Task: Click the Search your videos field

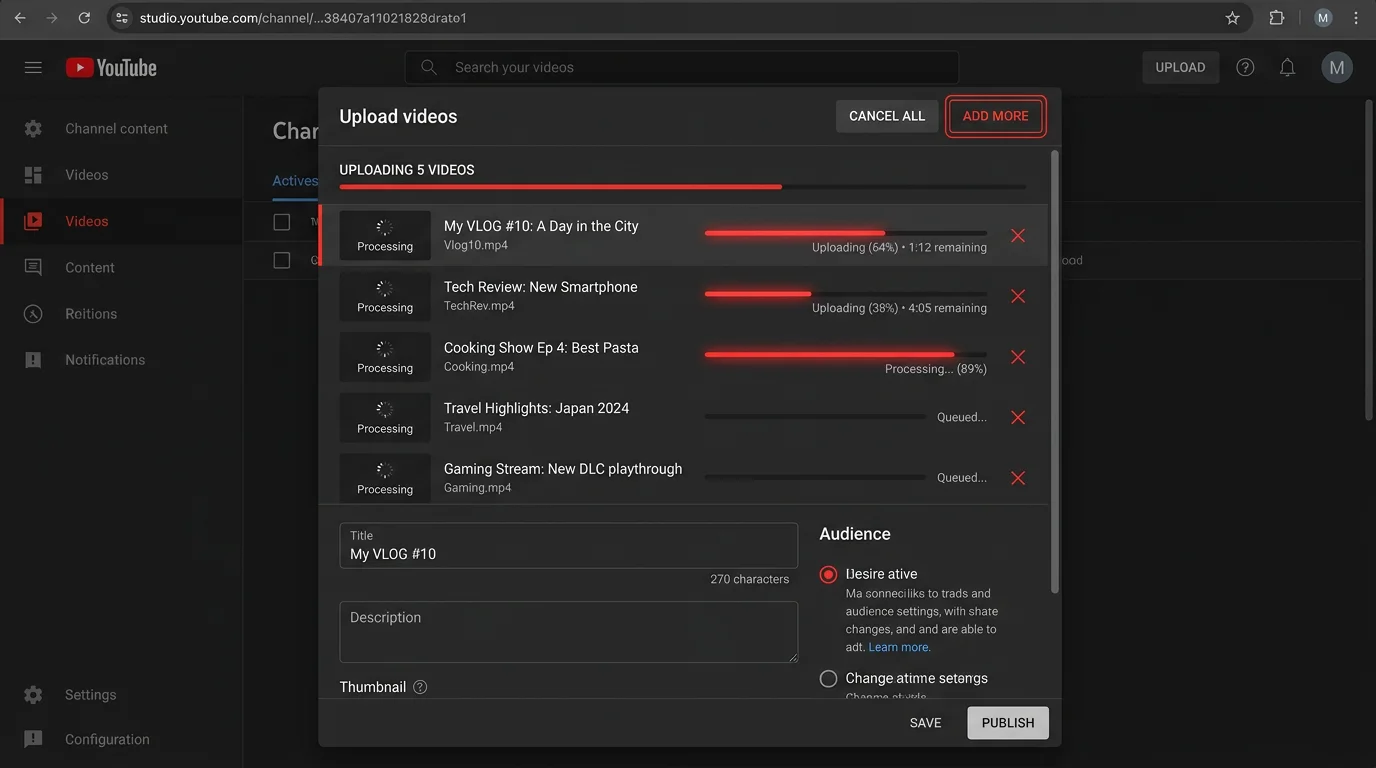Action: (682, 67)
